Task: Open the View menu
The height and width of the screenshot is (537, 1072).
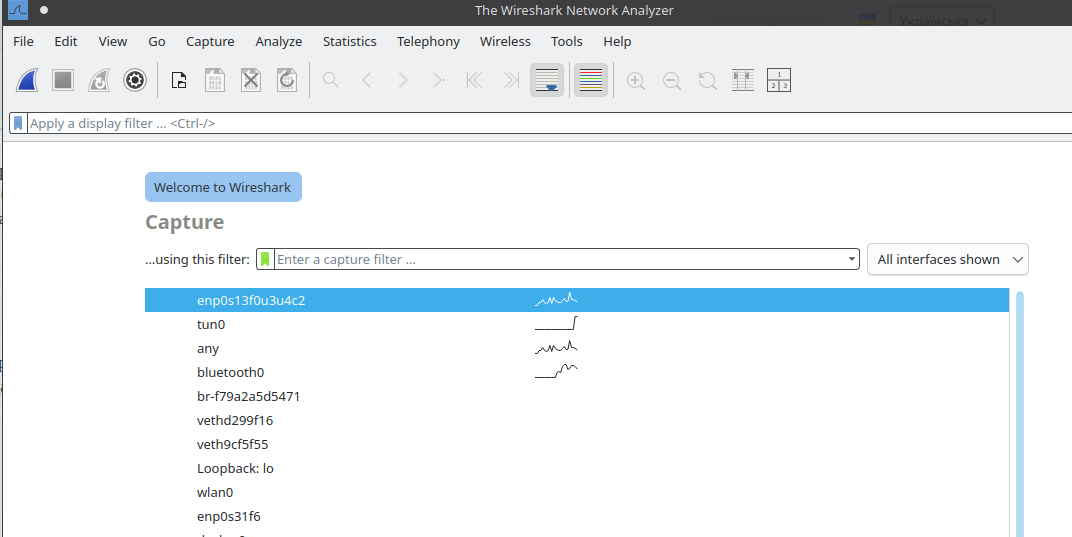Action: point(113,42)
